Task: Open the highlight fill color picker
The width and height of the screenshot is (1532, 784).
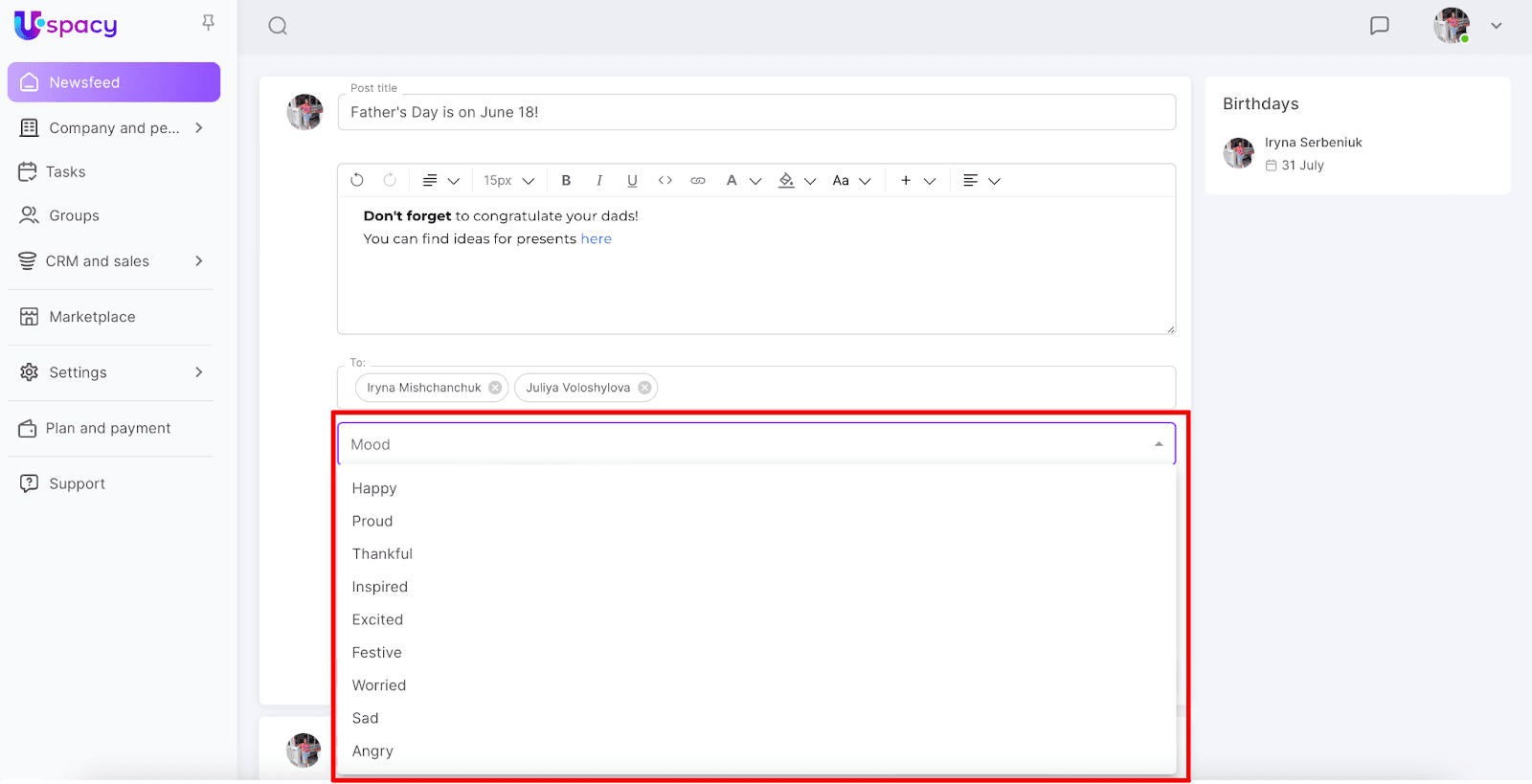Action: pos(787,180)
